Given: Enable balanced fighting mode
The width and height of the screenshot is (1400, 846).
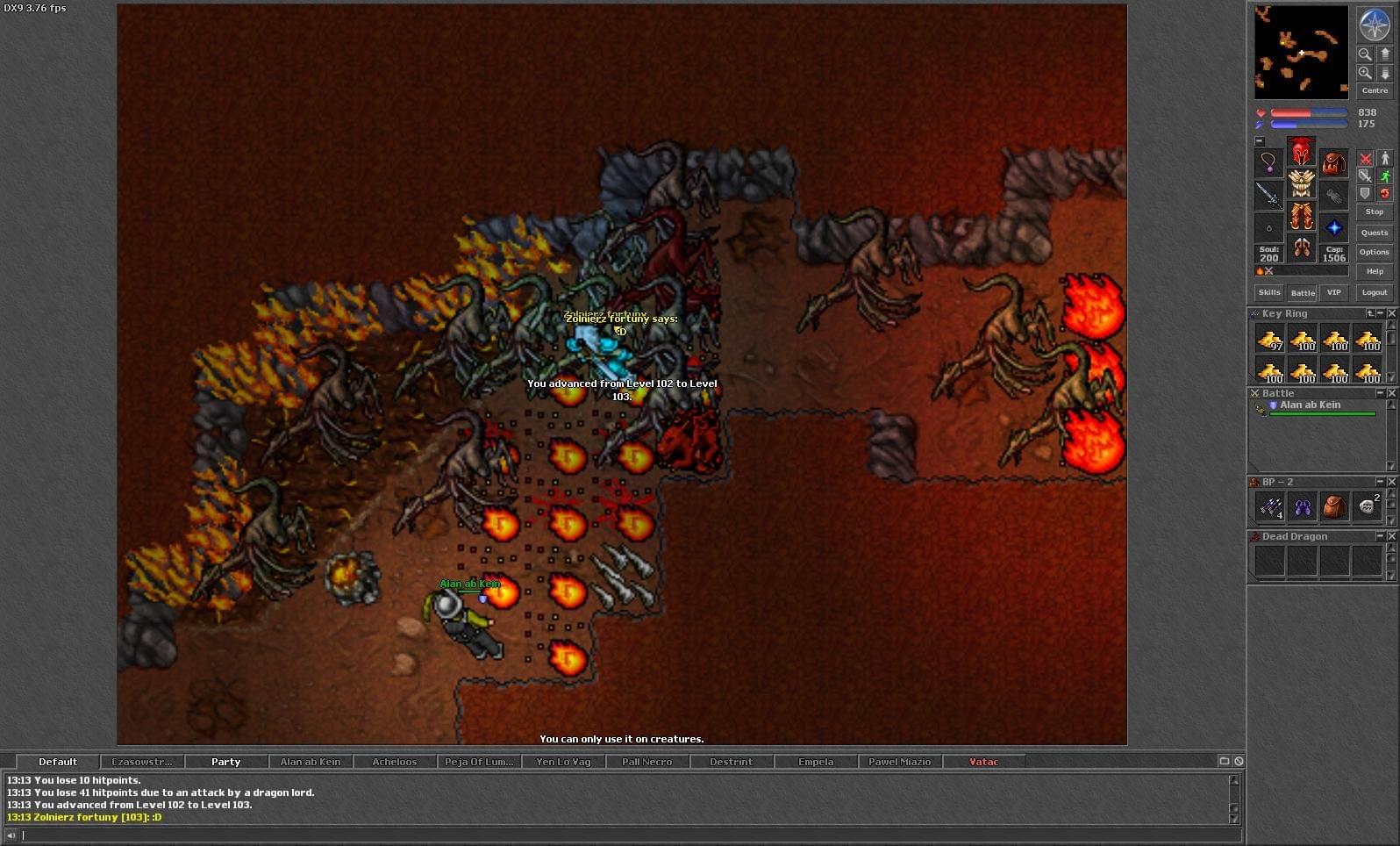Looking at the screenshot, I should [x=1365, y=176].
